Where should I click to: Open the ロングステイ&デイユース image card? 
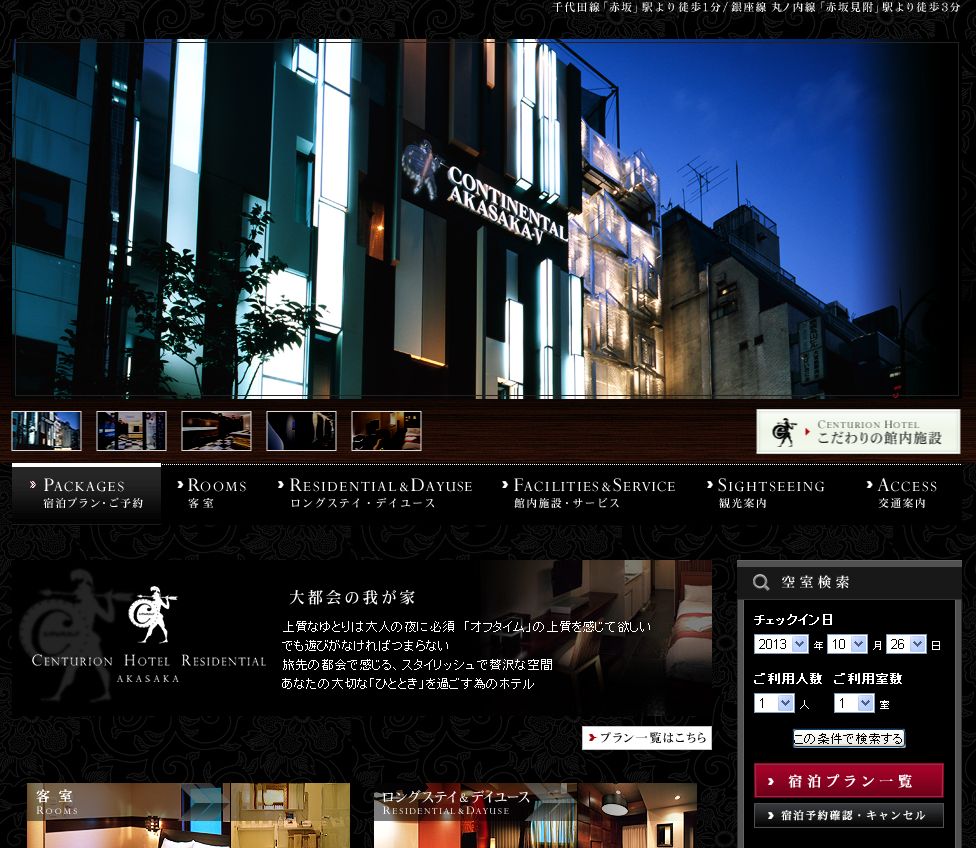coord(535,816)
